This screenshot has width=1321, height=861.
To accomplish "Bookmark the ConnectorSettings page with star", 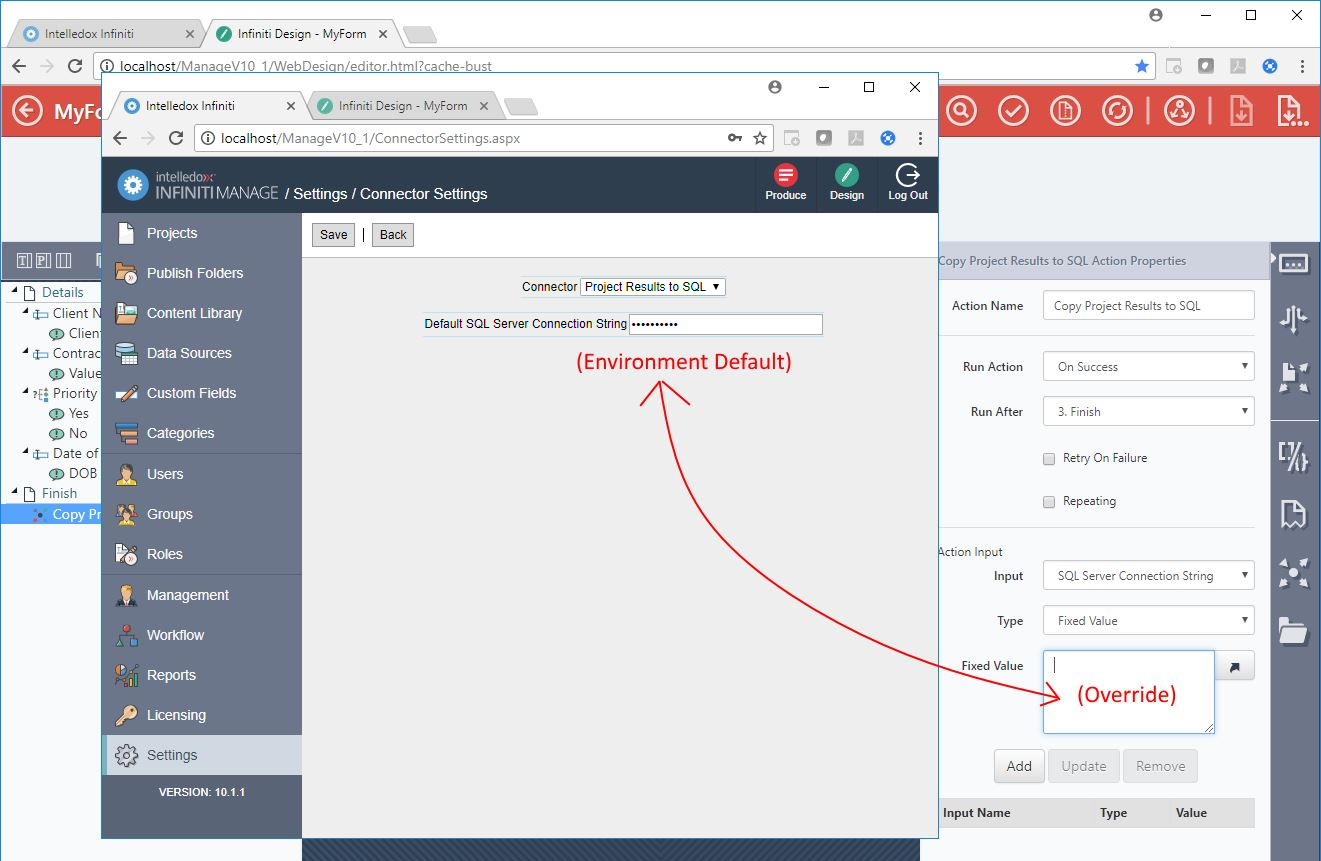I will click(760, 138).
